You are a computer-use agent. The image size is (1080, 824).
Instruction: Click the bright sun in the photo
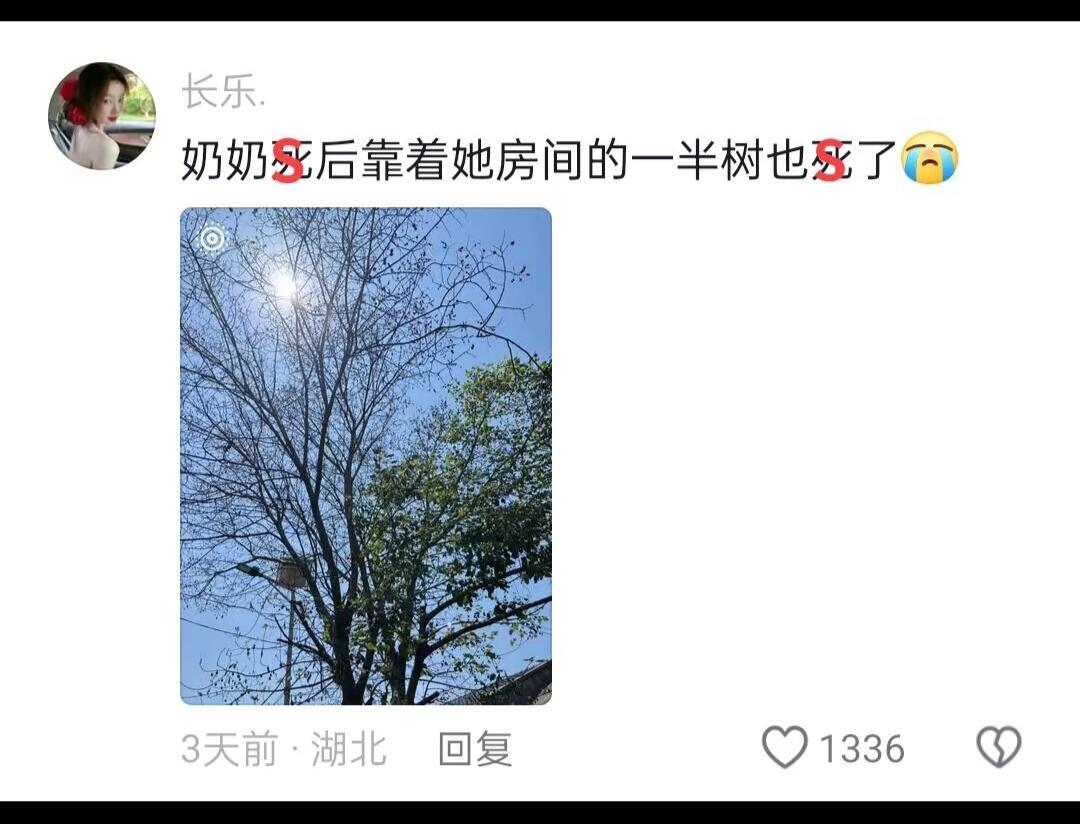(x=284, y=284)
